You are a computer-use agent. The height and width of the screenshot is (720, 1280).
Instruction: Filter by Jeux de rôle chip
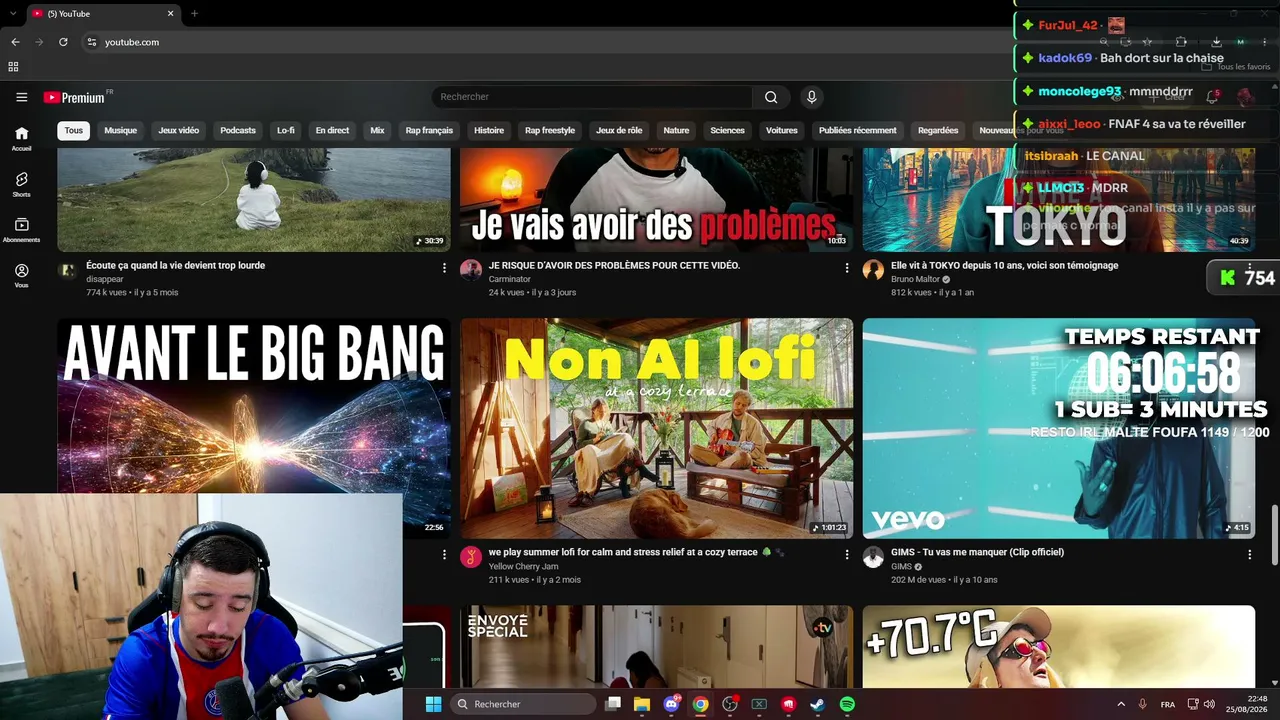[x=619, y=130]
